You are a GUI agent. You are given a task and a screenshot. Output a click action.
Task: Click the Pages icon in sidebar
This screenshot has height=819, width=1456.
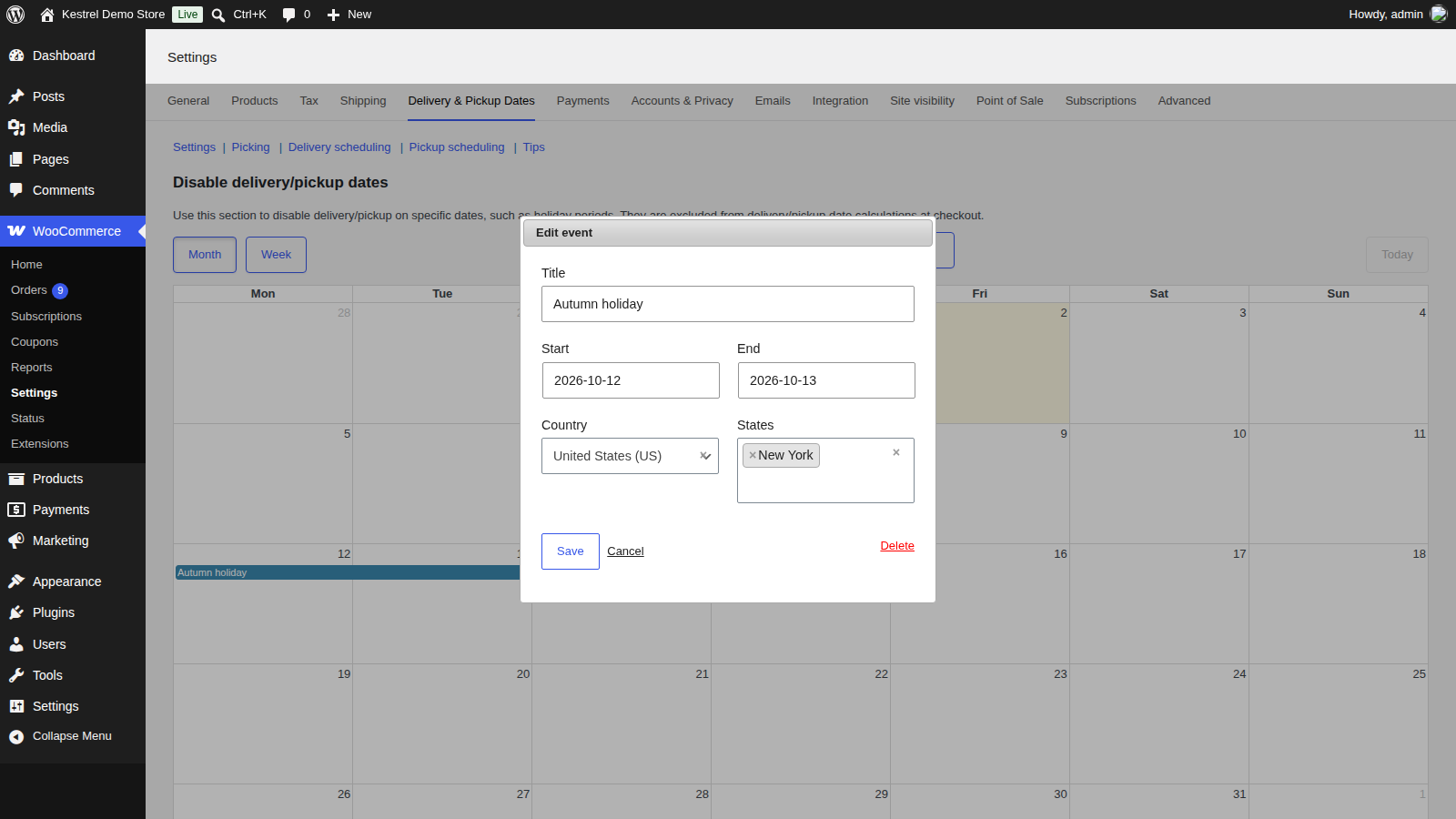tap(16, 159)
